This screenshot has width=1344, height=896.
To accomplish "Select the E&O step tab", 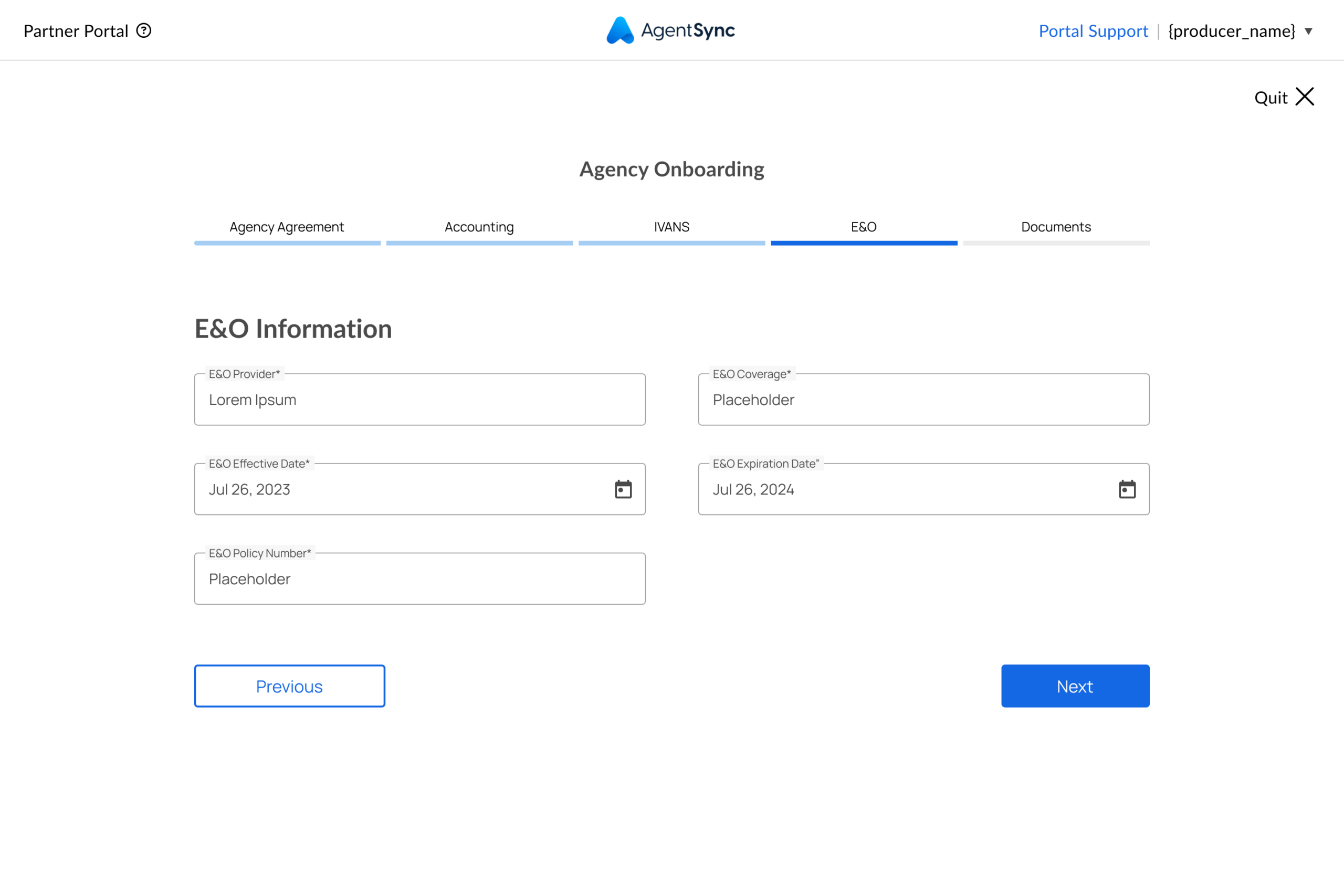I will (x=864, y=227).
